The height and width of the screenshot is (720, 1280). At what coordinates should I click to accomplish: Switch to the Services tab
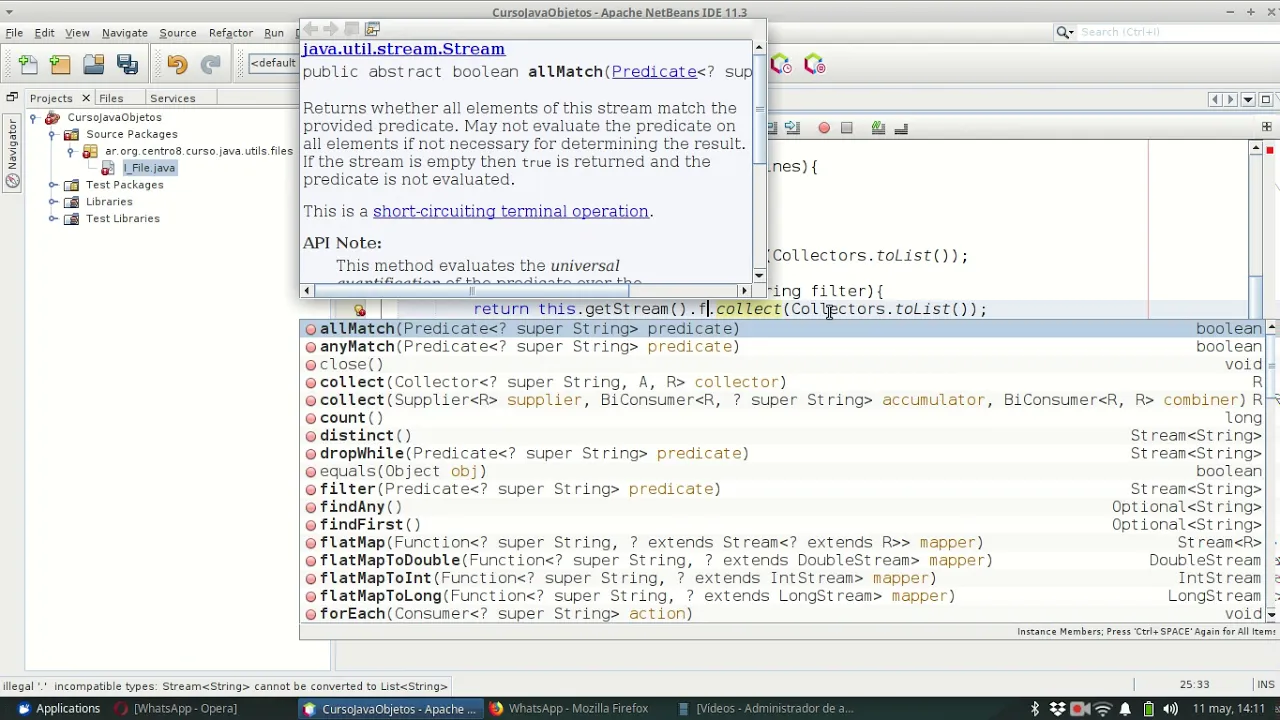(x=172, y=98)
